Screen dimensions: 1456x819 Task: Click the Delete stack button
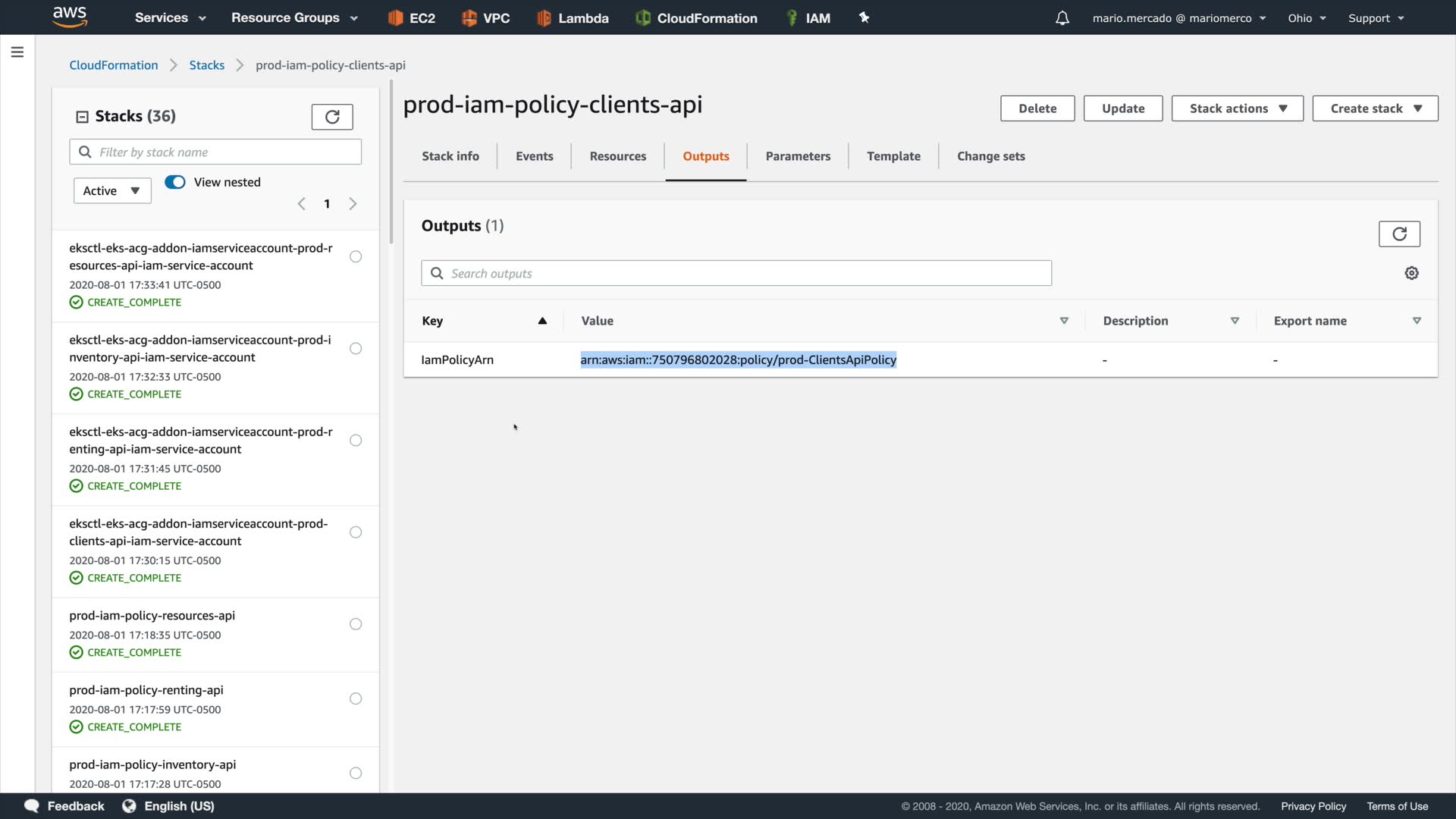click(1037, 108)
